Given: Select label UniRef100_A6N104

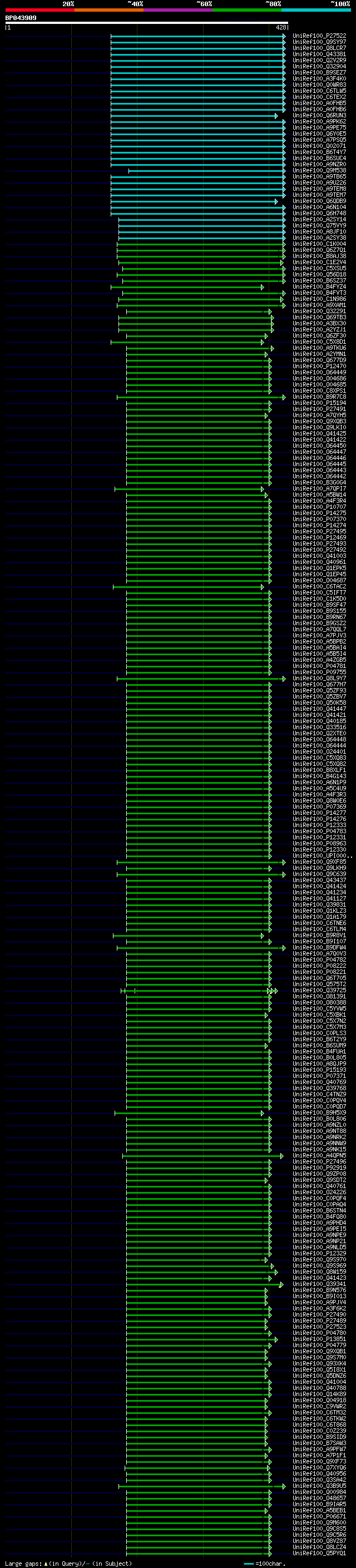Looking at the screenshot, I should (x=319, y=207).
